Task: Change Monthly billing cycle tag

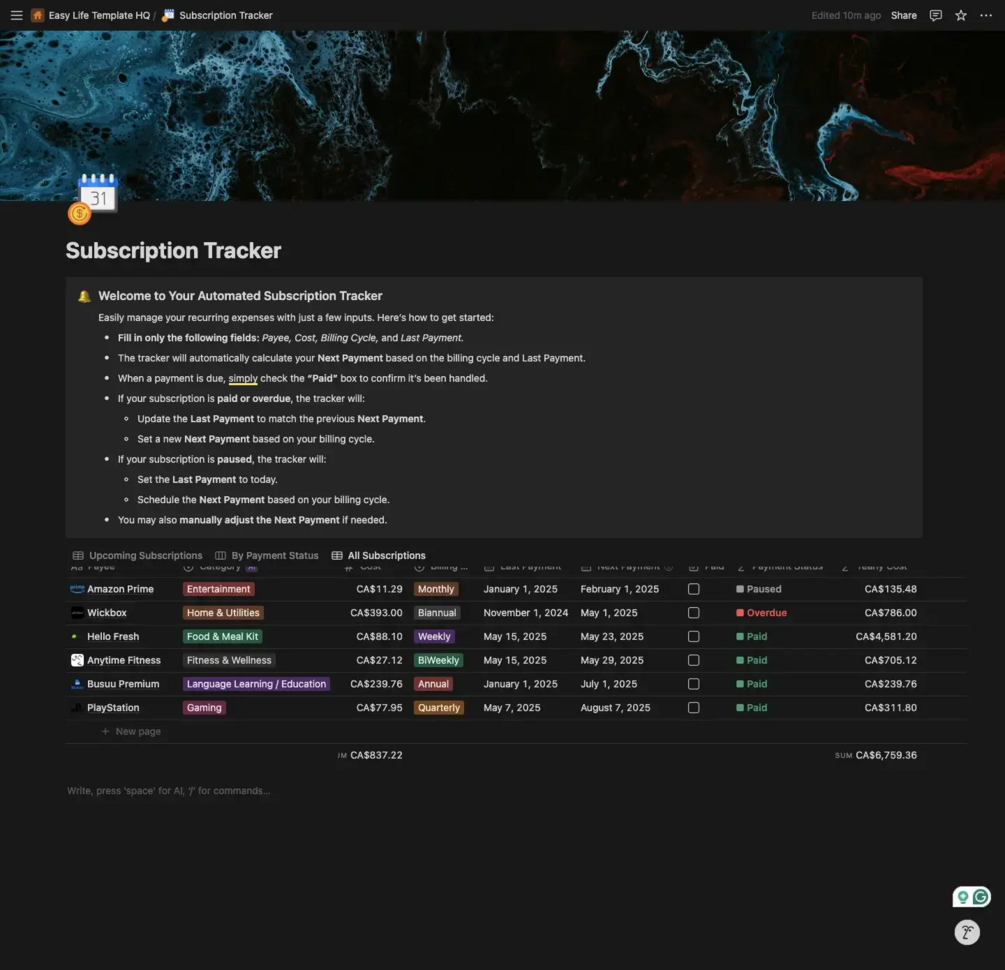Action: click(436, 589)
